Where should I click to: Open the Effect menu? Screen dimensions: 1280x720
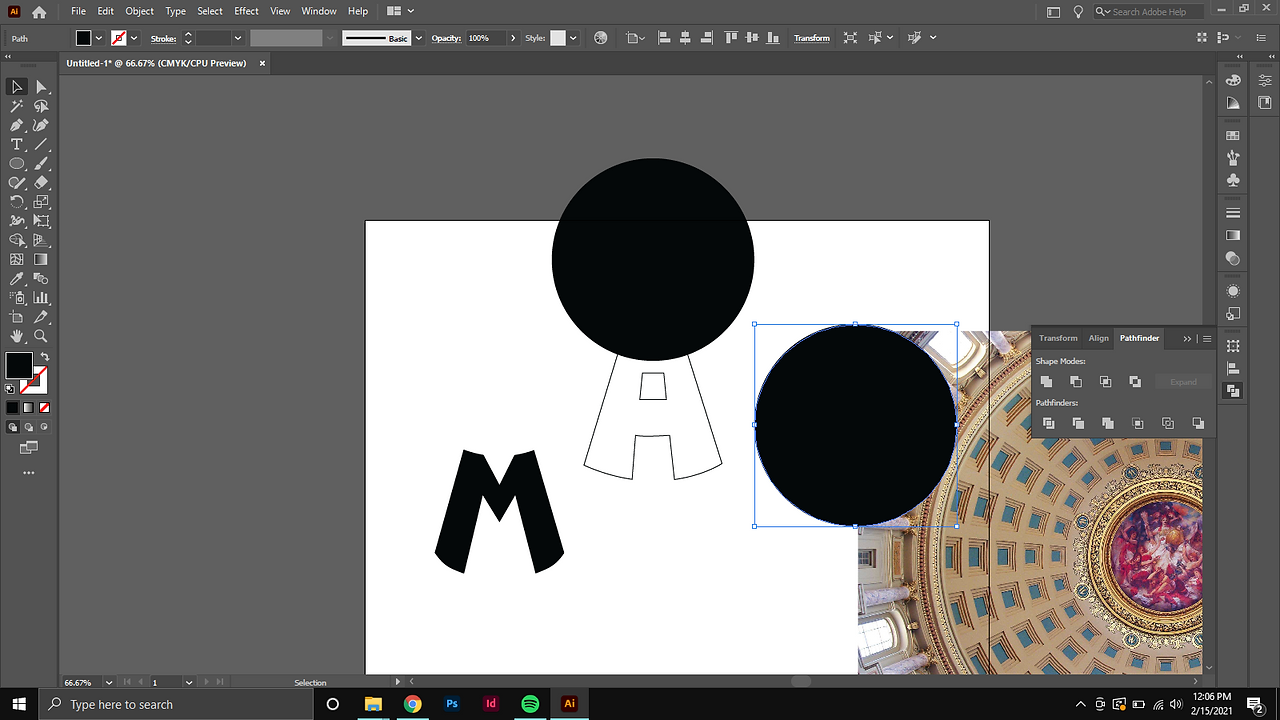[x=246, y=11]
